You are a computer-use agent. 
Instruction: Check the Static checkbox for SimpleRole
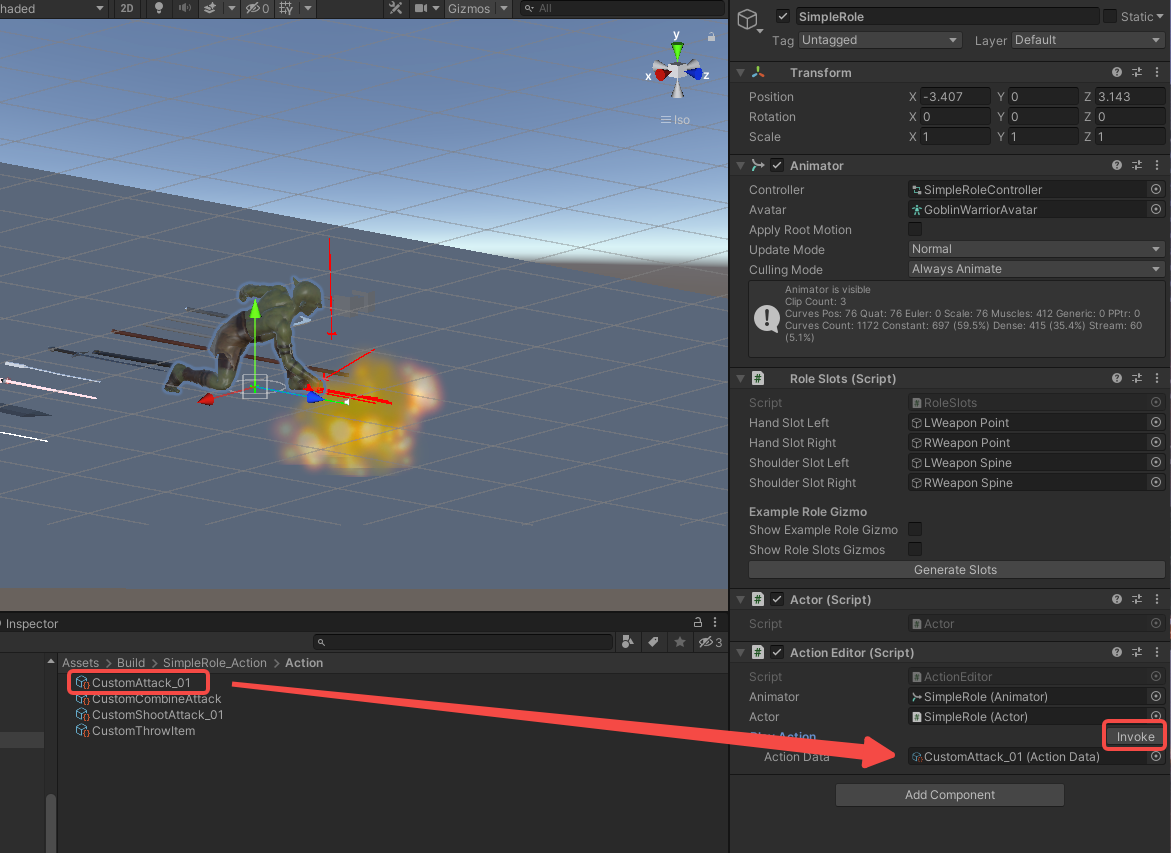(1110, 16)
